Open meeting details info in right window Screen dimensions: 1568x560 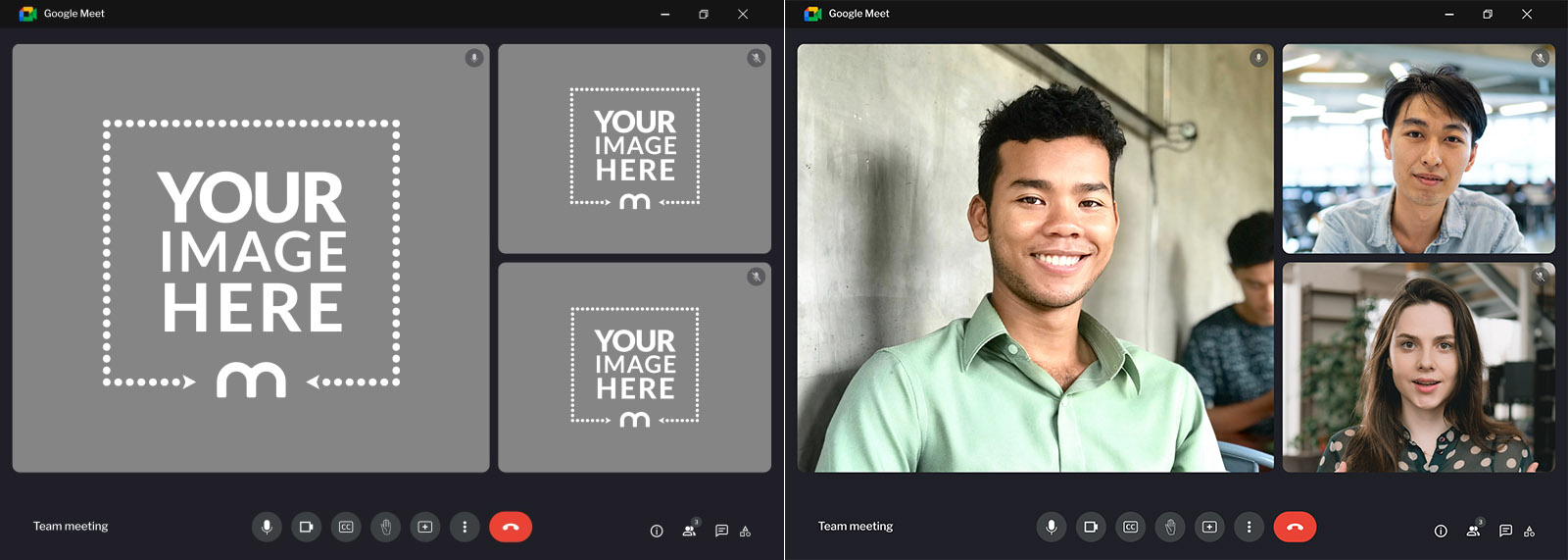pos(1441,531)
